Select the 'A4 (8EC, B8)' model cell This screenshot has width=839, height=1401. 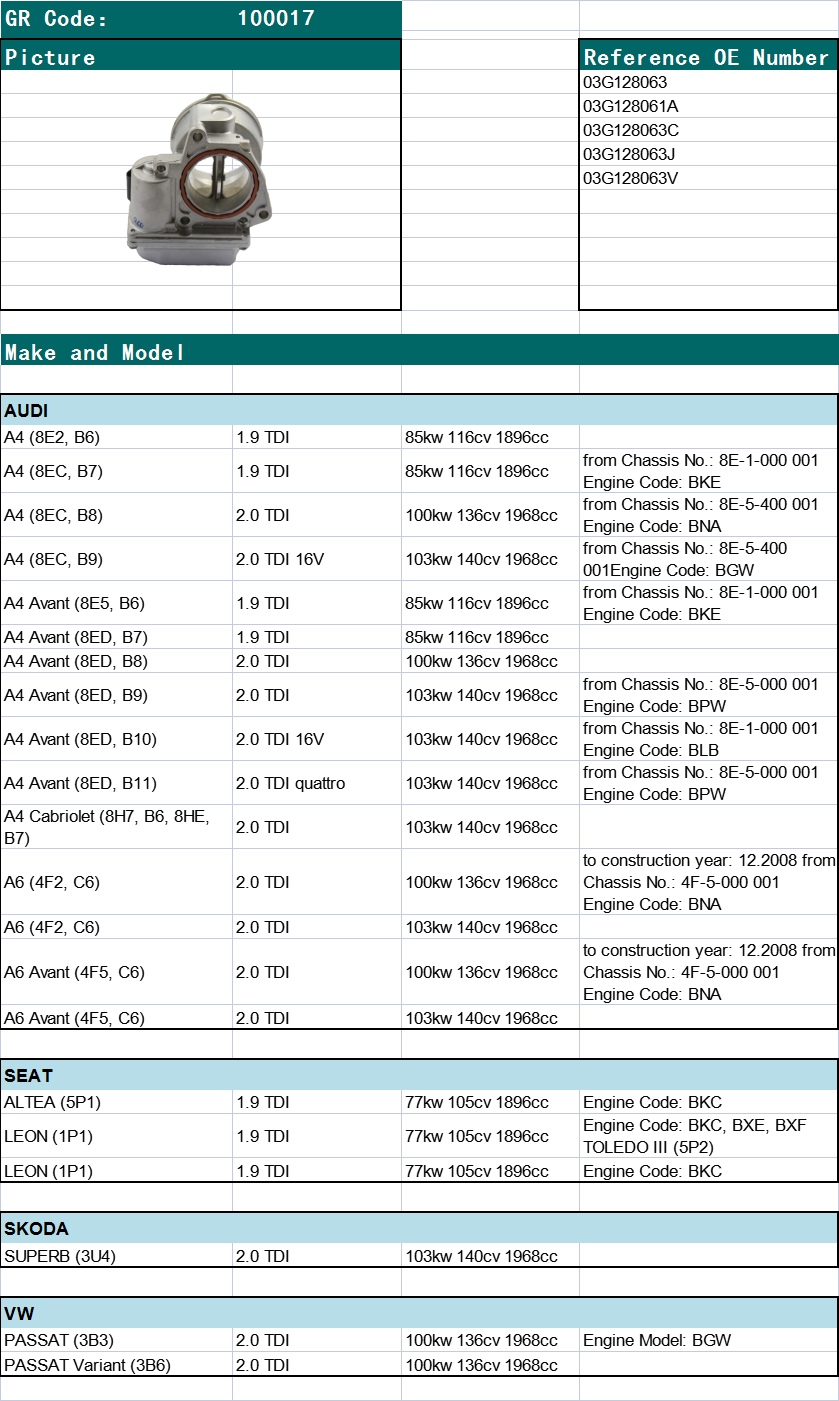click(x=116, y=515)
